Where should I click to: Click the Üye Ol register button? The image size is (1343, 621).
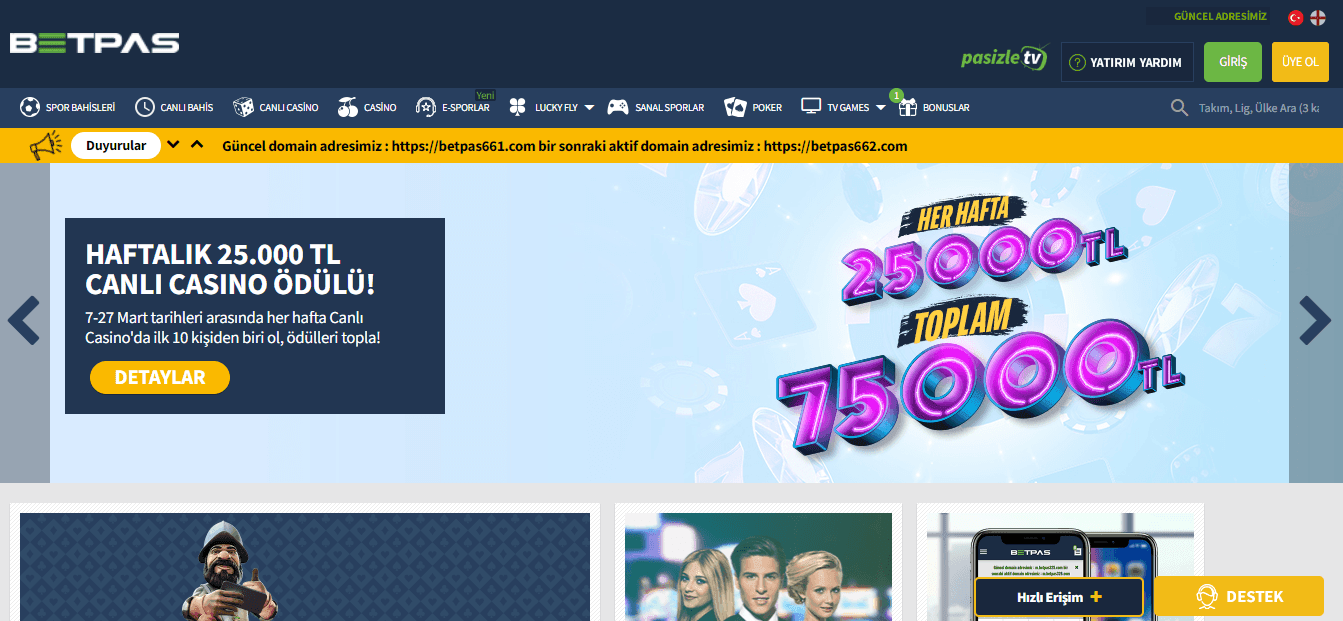point(1300,62)
